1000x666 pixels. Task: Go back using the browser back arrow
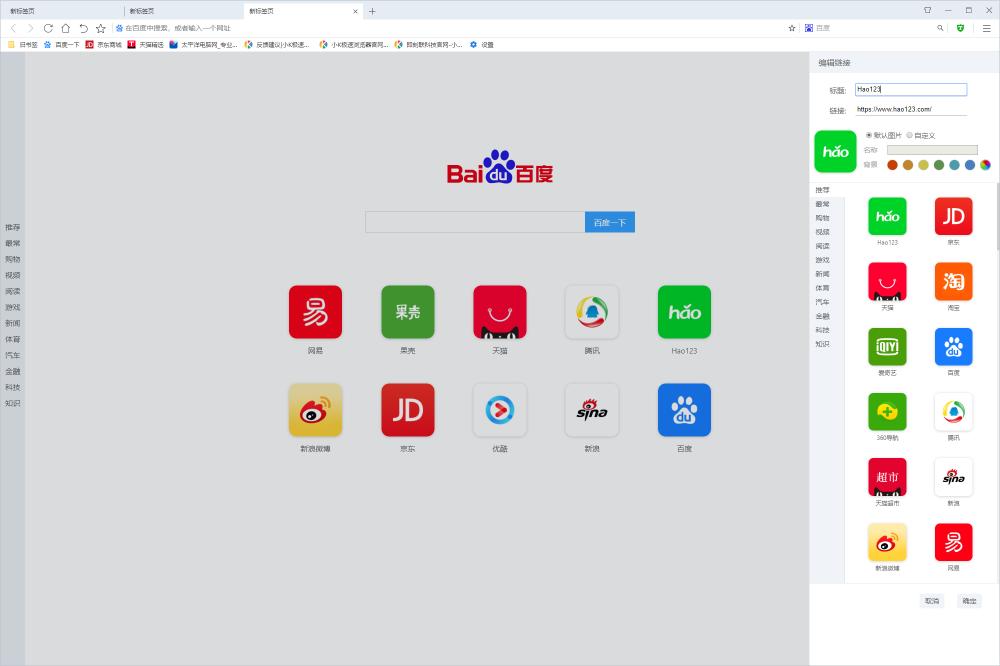tap(13, 28)
